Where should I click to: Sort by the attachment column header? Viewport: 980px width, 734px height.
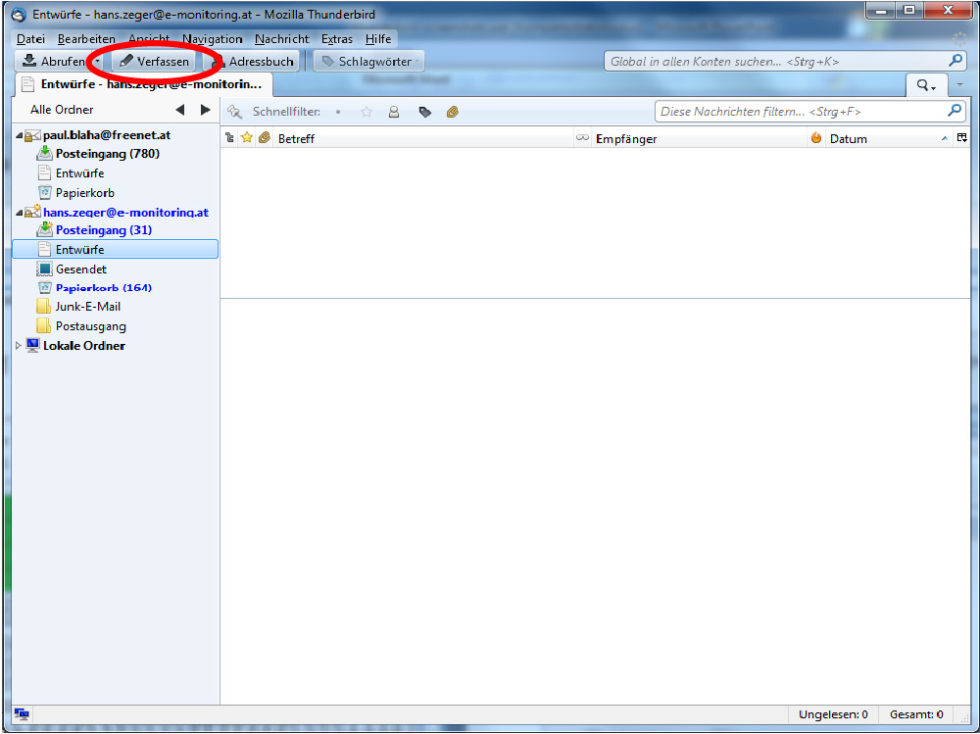pyautogui.click(x=264, y=138)
